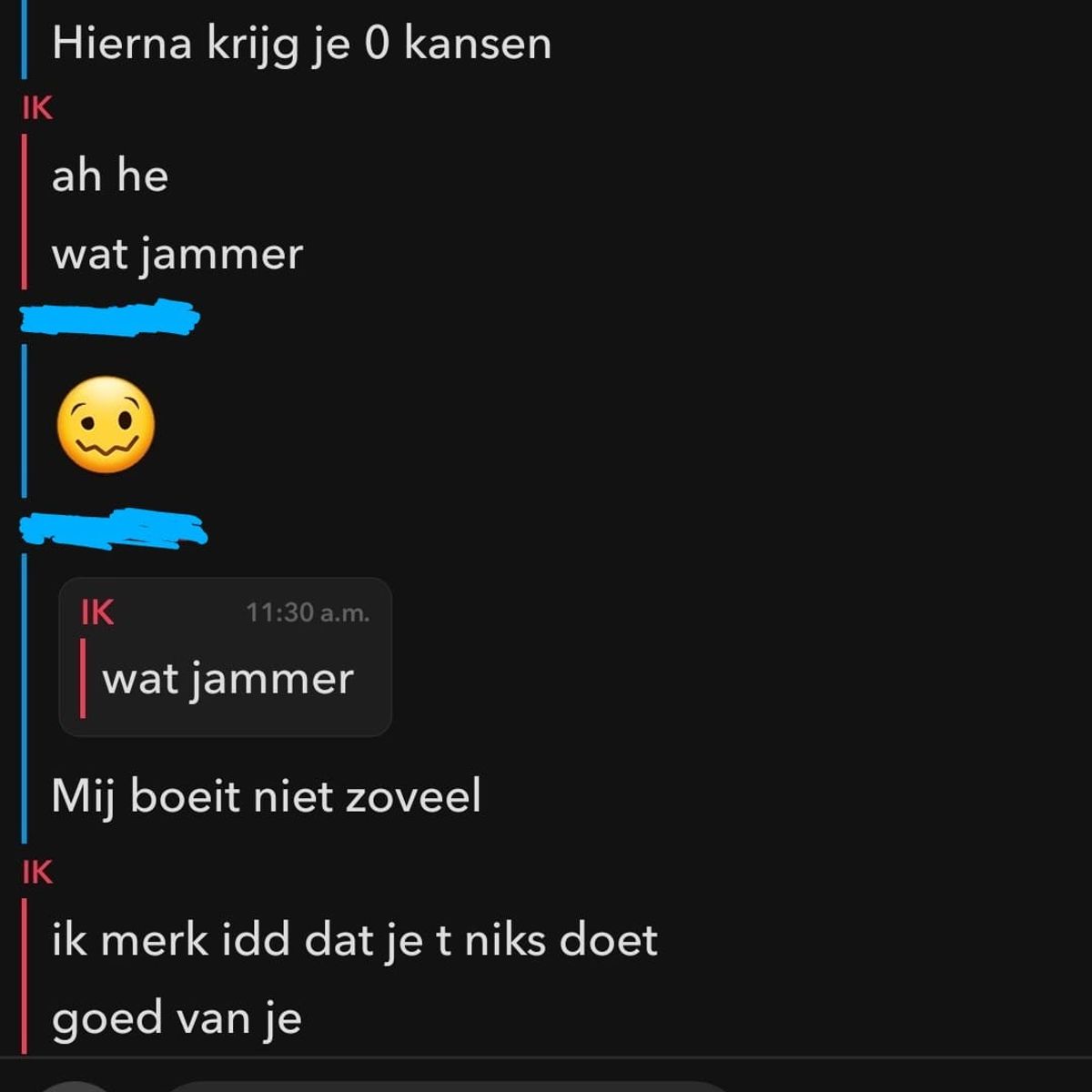Select the 'ik merk idd dat je t niks doet' message
Viewport: 1092px width, 1092px height.
355,939
